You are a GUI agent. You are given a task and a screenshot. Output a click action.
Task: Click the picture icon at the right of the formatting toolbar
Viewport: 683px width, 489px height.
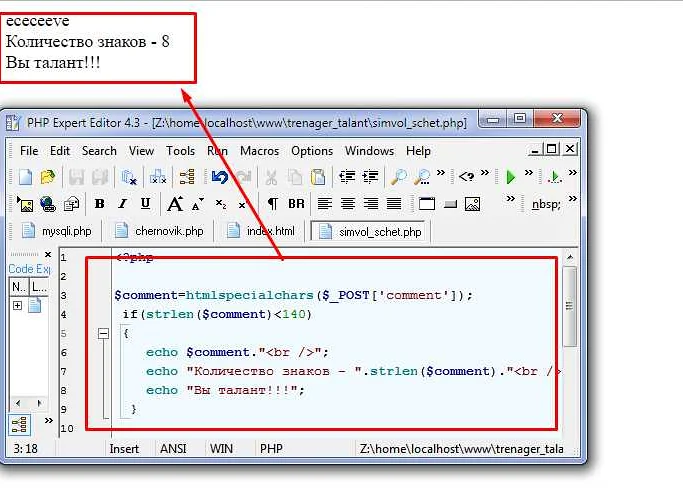pos(472,203)
